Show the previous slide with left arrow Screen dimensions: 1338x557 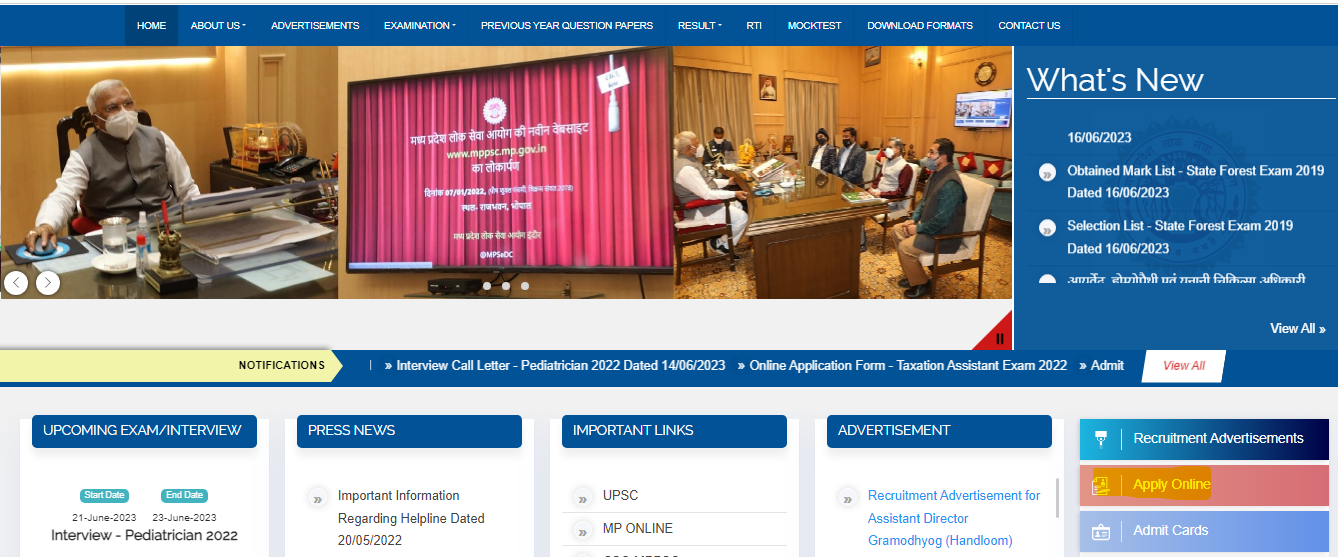(x=16, y=283)
